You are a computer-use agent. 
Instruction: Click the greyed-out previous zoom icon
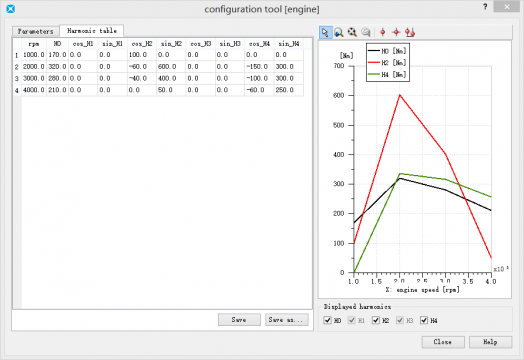(x=366, y=32)
